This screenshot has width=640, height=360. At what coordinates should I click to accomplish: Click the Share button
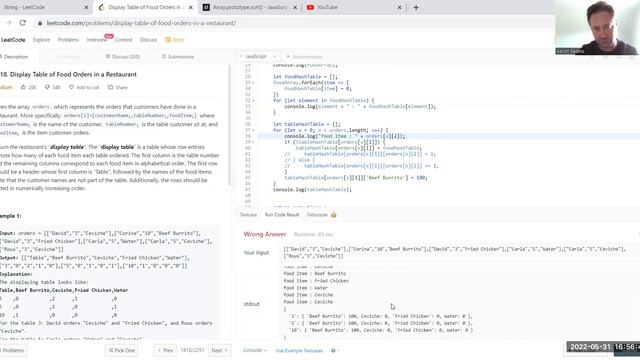pyautogui.click(x=118, y=87)
